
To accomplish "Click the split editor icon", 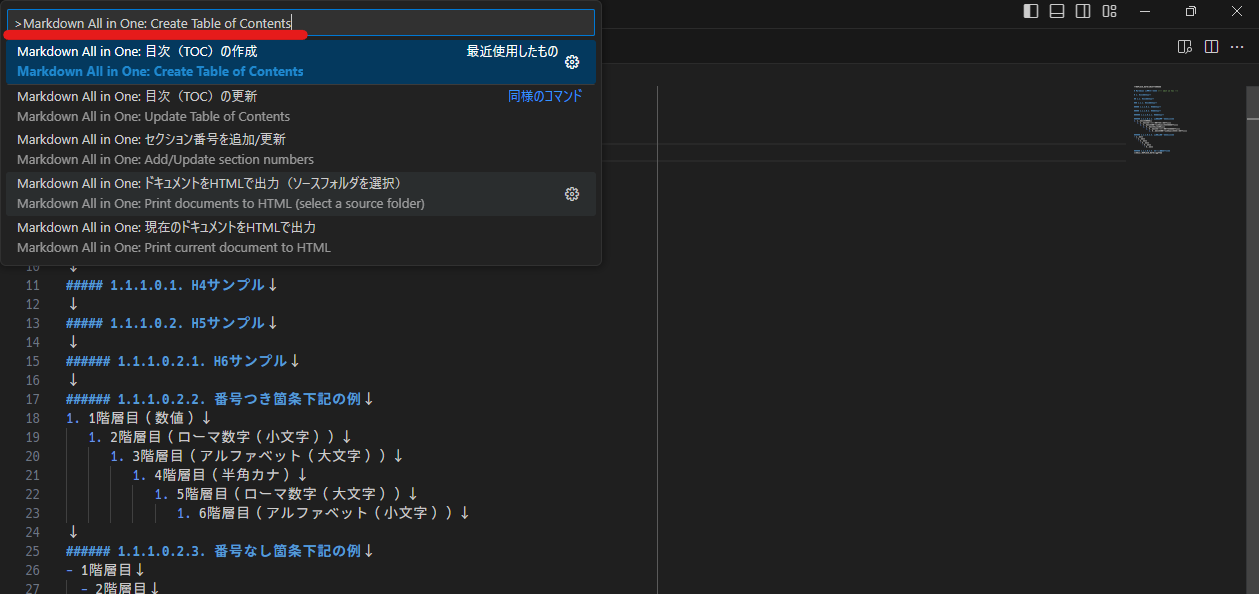I will pyautogui.click(x=1211, y=46).
